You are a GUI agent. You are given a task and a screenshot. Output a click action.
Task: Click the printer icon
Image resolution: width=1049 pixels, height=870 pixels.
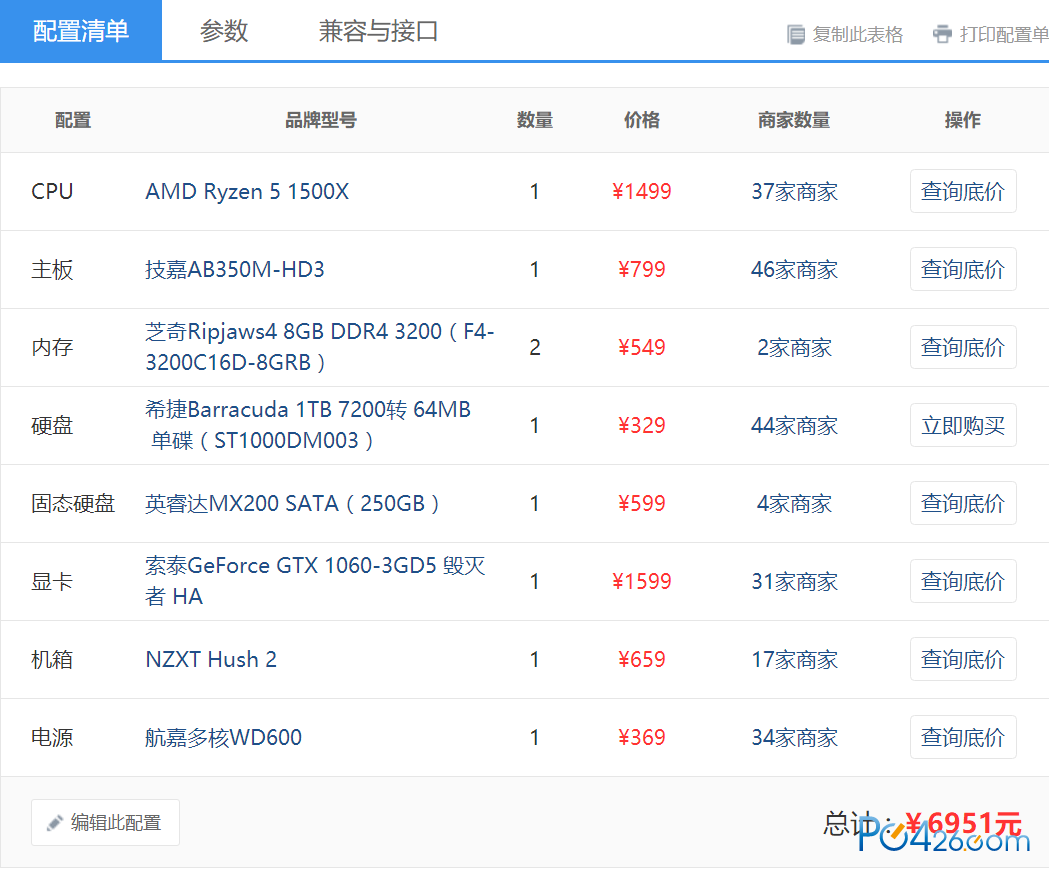click(942, 34)
